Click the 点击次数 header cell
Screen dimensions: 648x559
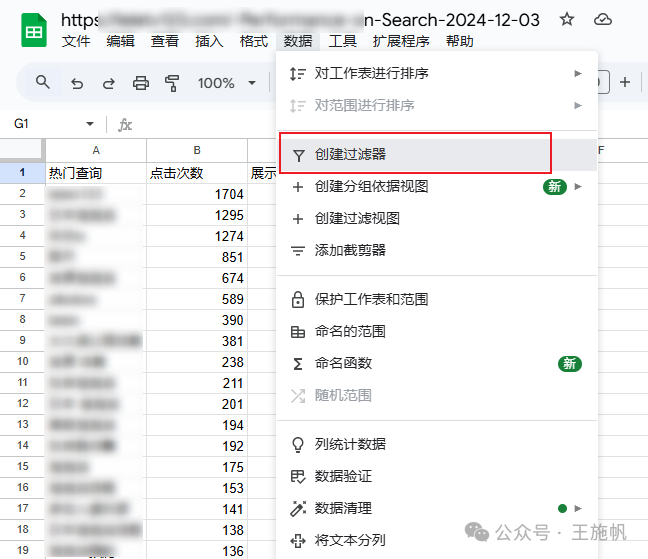(x=197, y=173)
